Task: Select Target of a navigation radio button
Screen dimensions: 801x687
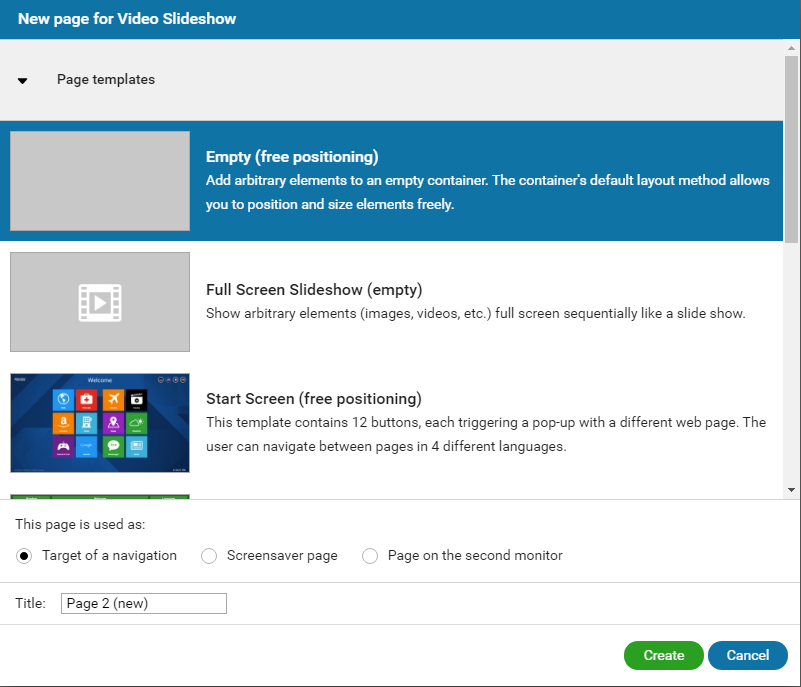Action: click(25, 556)
